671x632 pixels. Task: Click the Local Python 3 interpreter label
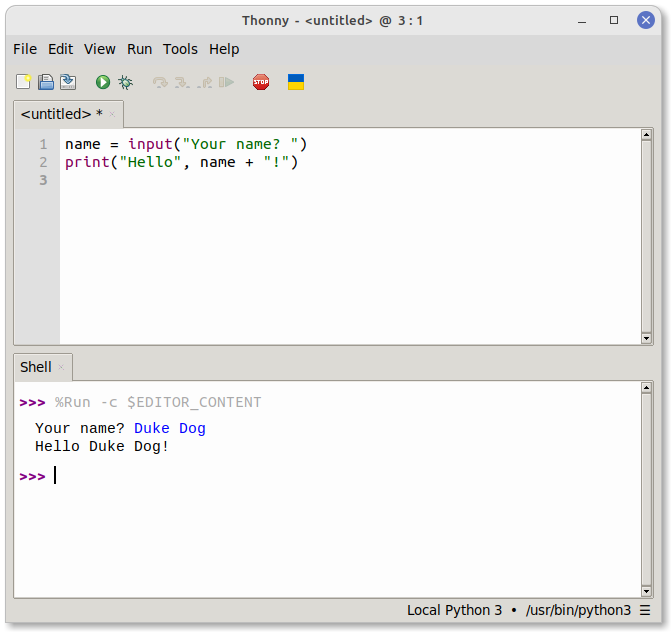point(454,610)
